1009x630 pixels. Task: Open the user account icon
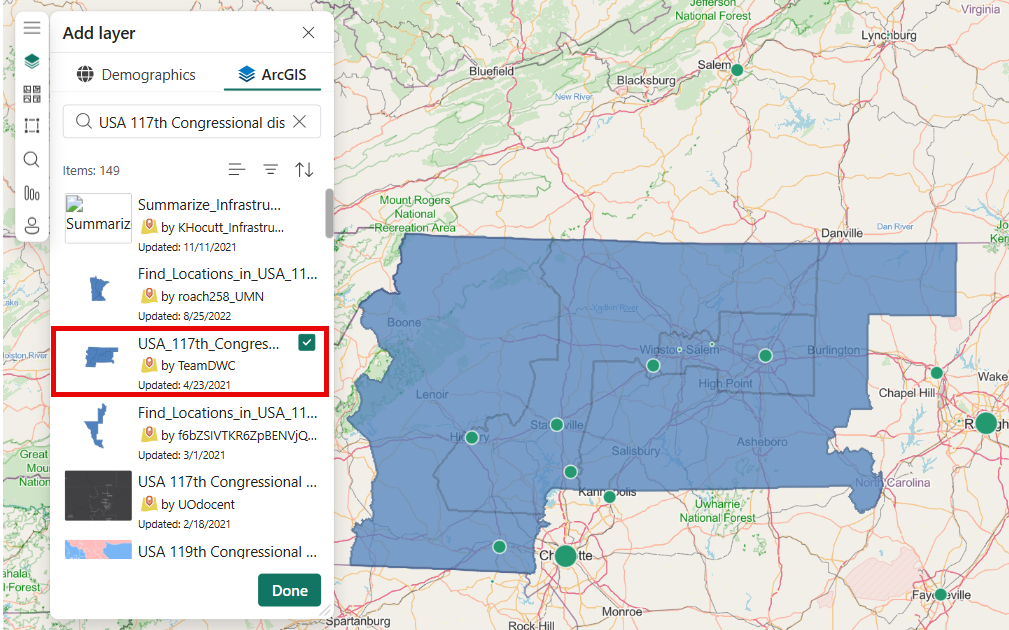(31, 225)
